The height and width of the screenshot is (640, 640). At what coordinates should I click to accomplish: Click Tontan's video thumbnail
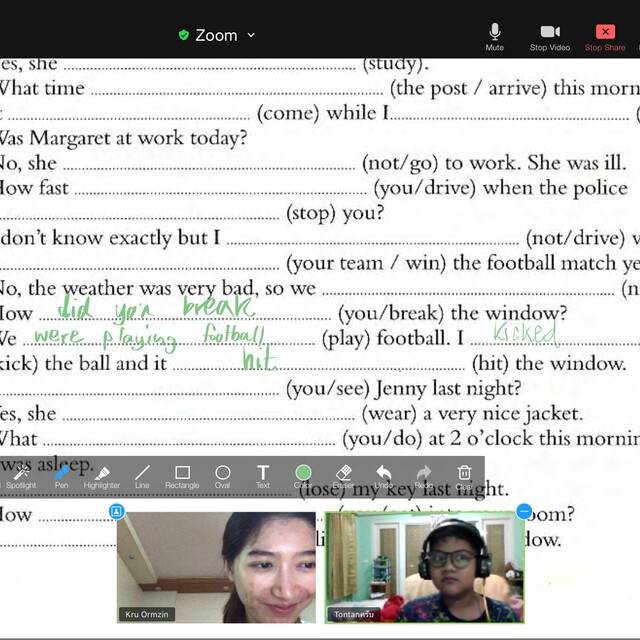[424, 567]
